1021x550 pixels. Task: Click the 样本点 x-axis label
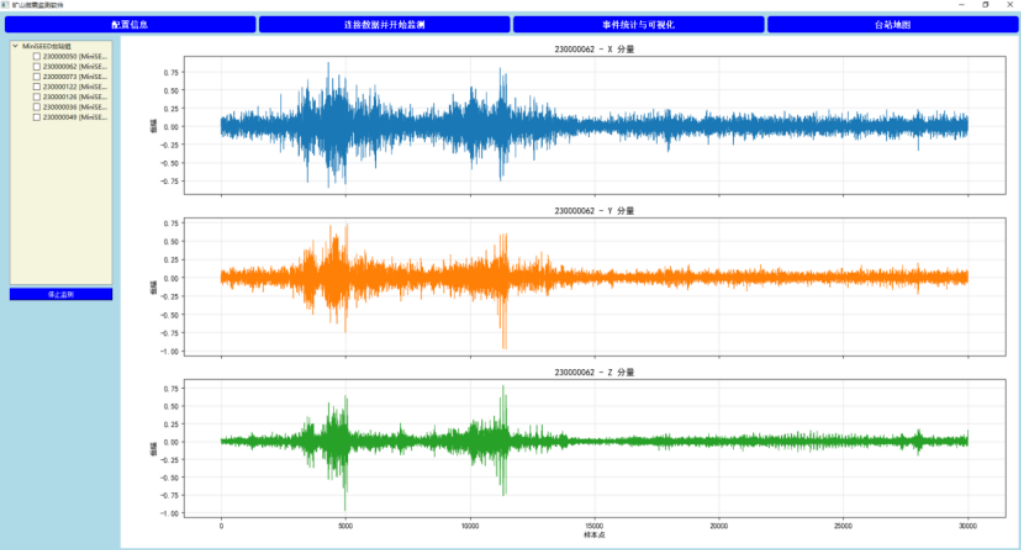(594, 535)
